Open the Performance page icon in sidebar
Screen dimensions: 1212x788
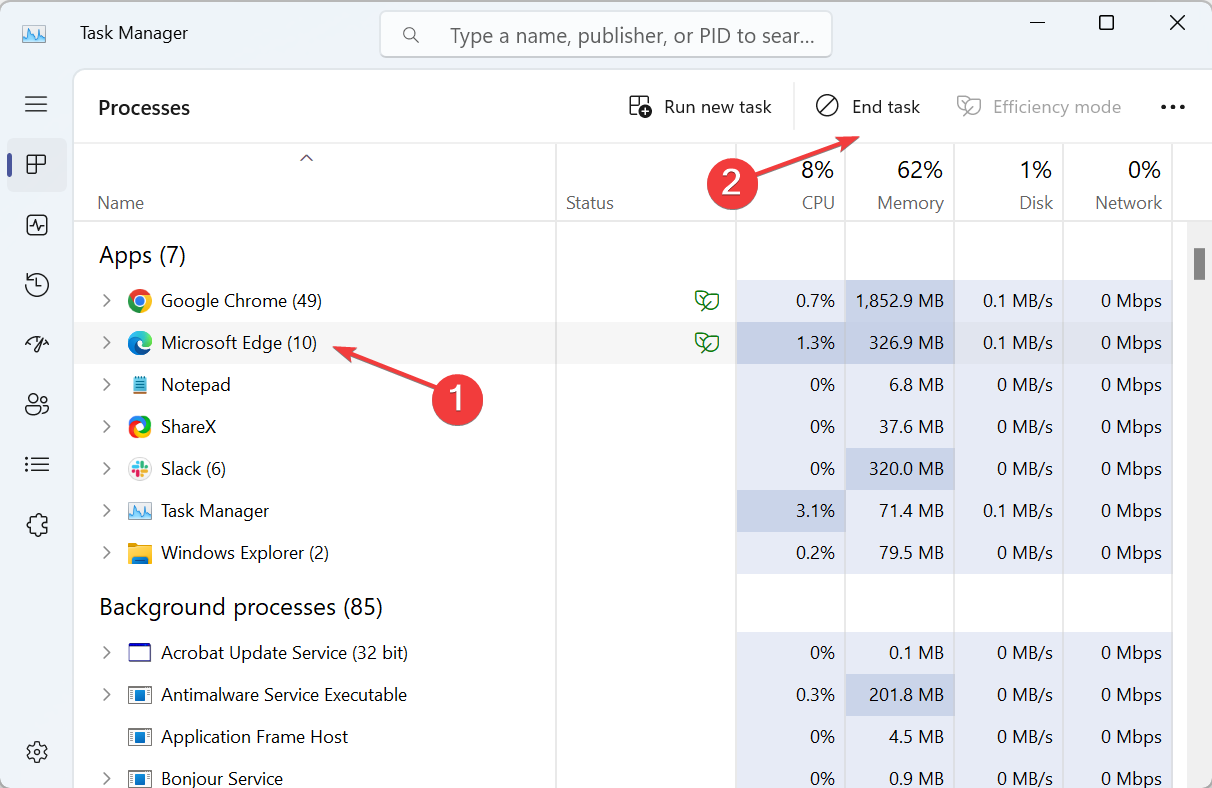click(x=37, y=225)
